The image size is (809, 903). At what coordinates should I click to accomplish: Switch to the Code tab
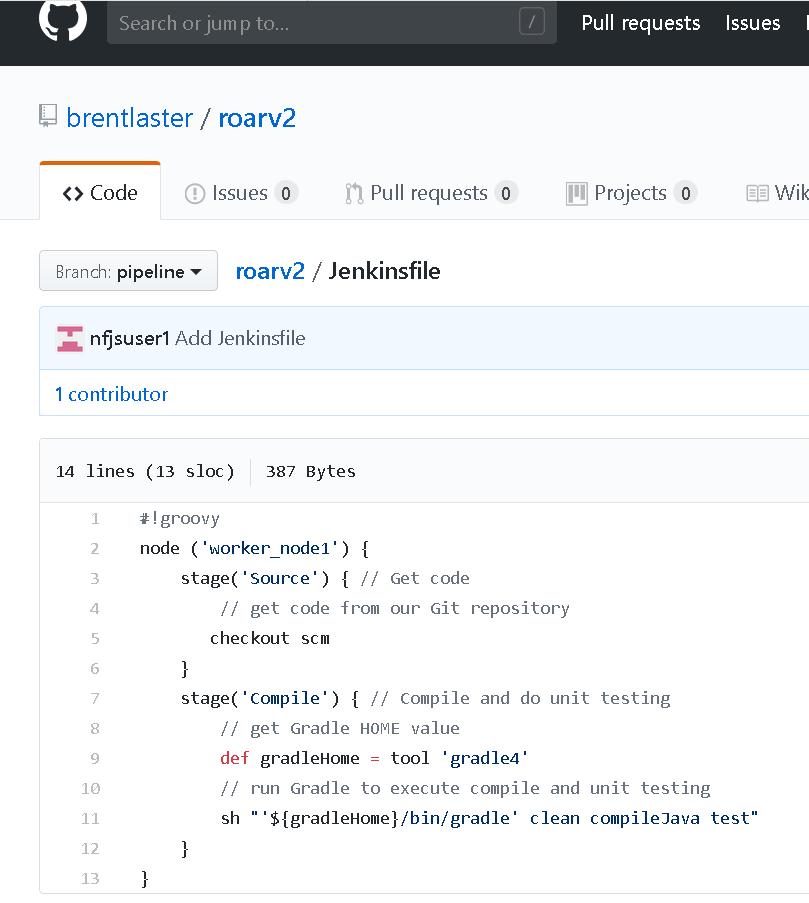[100, 193]
